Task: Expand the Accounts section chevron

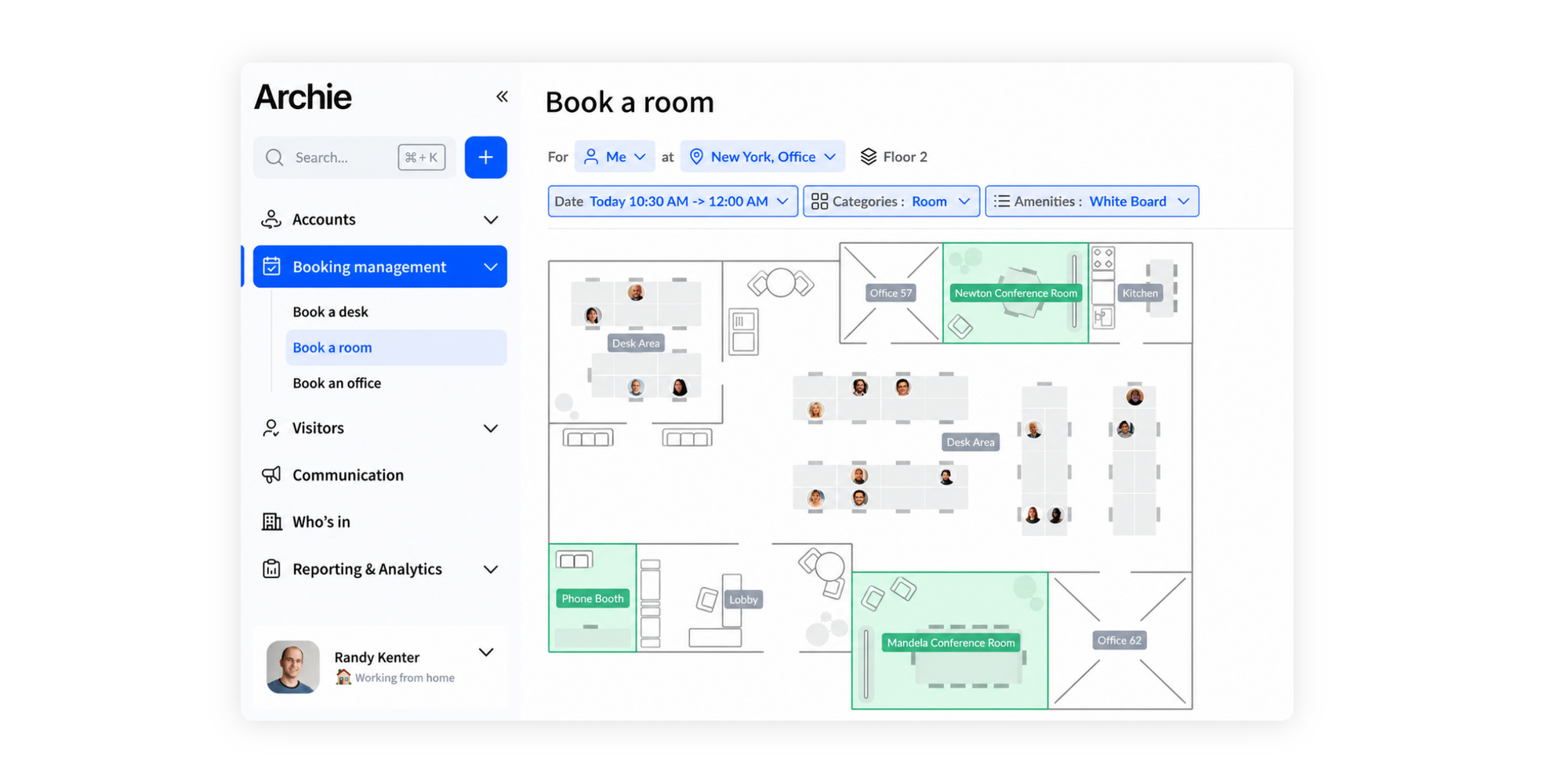Action: point(491,220)
